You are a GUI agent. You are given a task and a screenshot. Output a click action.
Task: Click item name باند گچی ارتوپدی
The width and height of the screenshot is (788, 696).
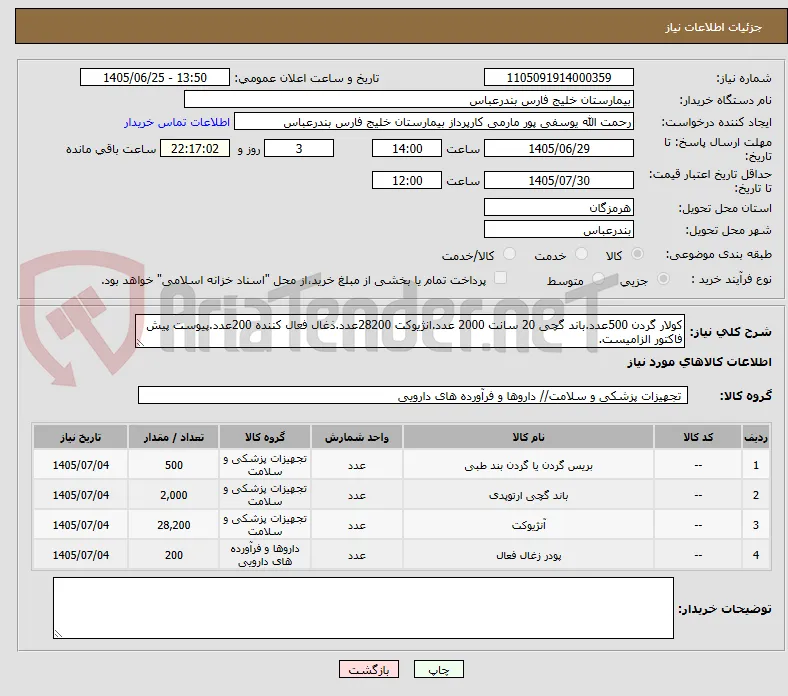coord(528,495)
